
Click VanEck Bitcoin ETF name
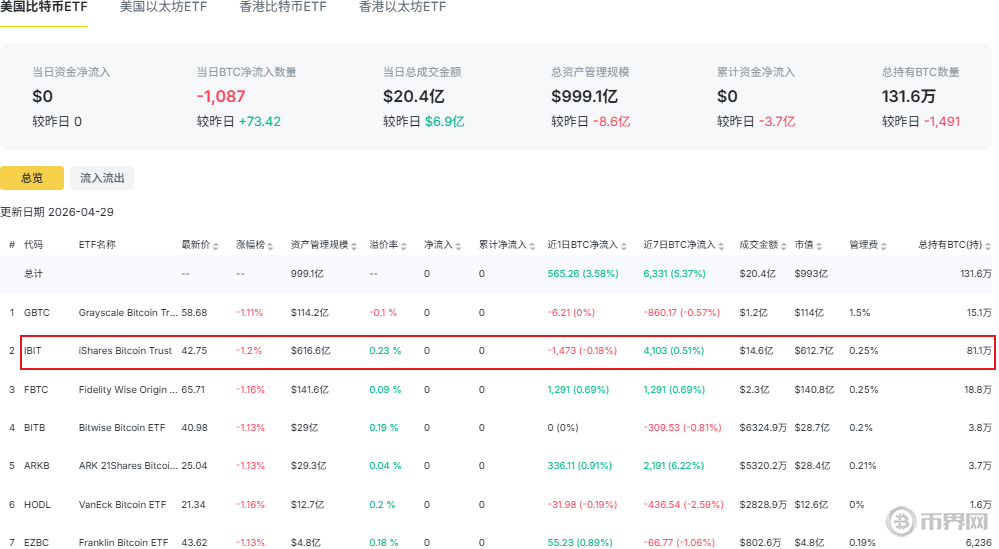(122, 504)
